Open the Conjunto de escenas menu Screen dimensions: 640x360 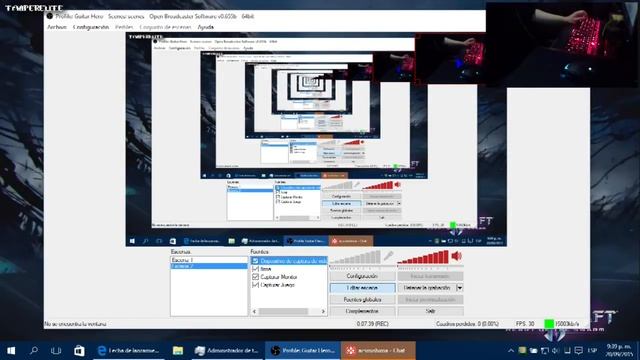point(165,27)
